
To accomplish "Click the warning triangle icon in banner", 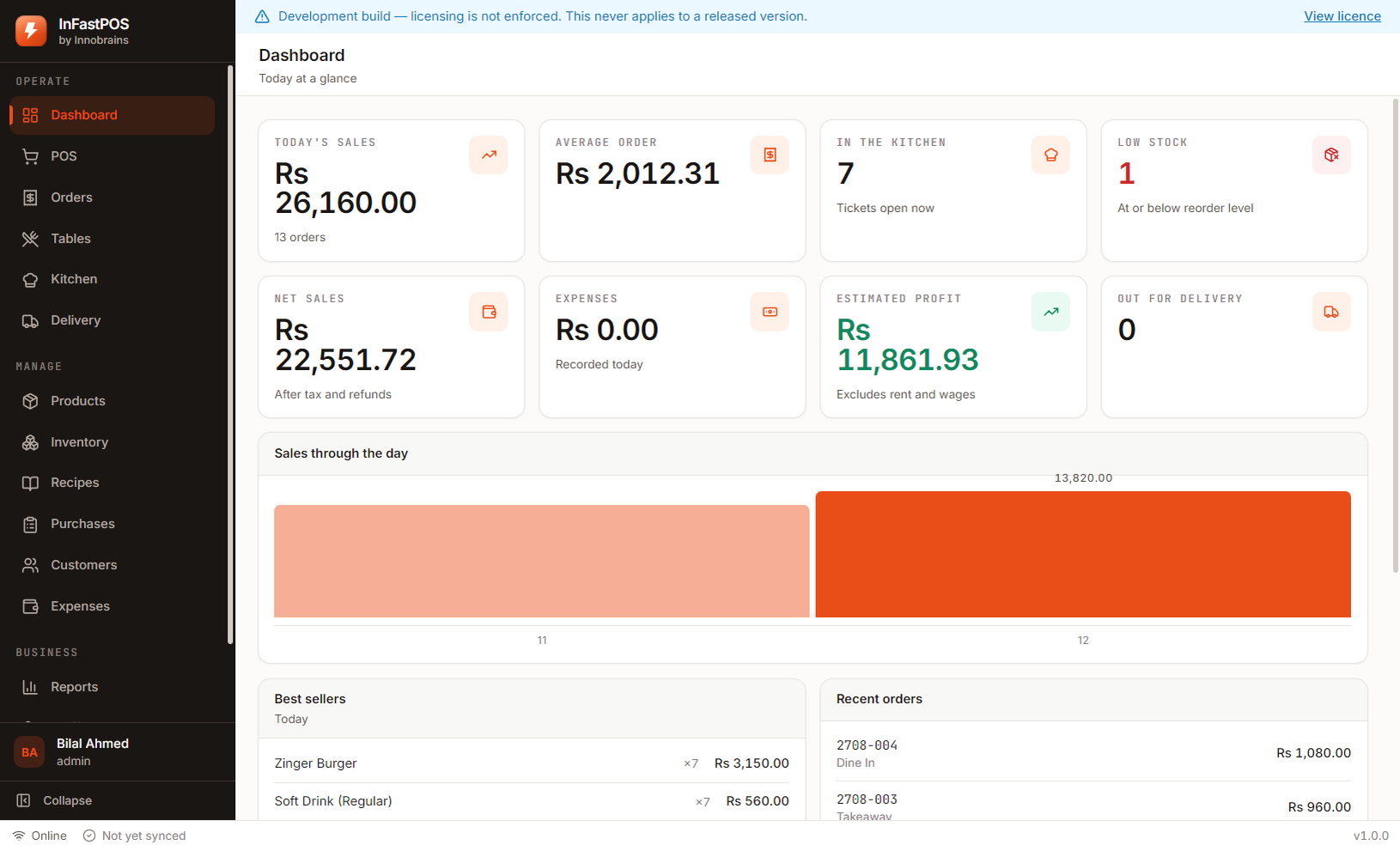I will (262, 16).
